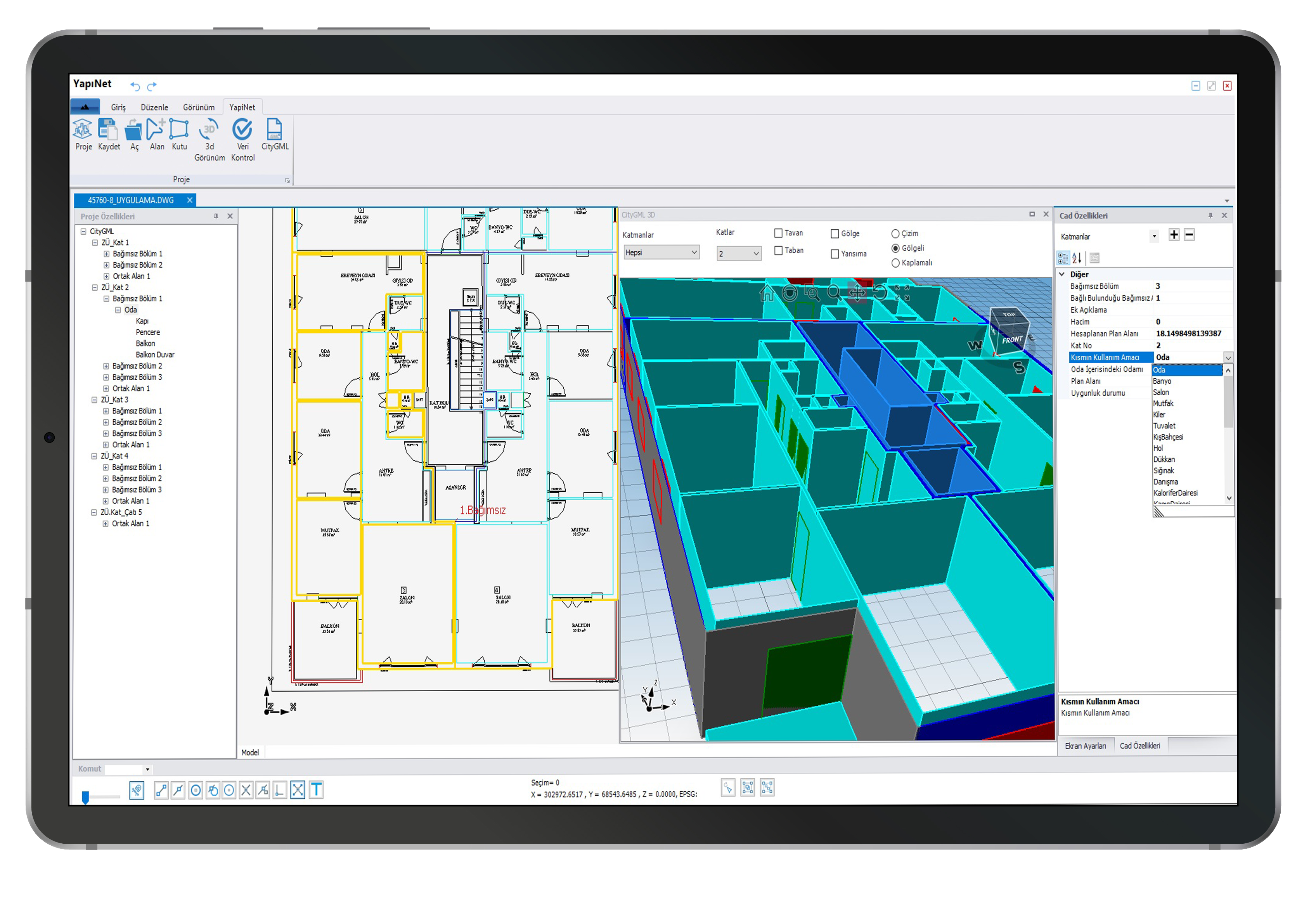This screenshot has width=1316, height=900.
Task: Click the Pencere tree item
Action: pyautogui.click(x=148, y=333)
